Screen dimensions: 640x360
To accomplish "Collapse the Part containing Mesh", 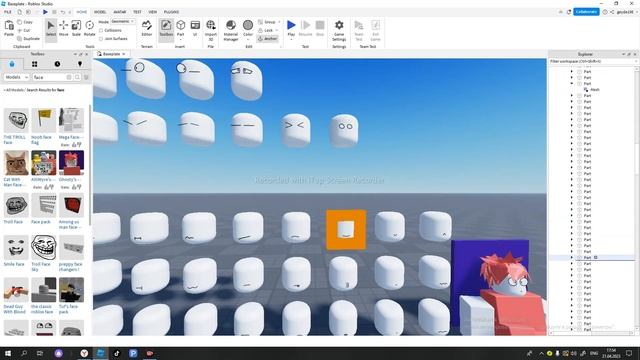I will (572, 83).
